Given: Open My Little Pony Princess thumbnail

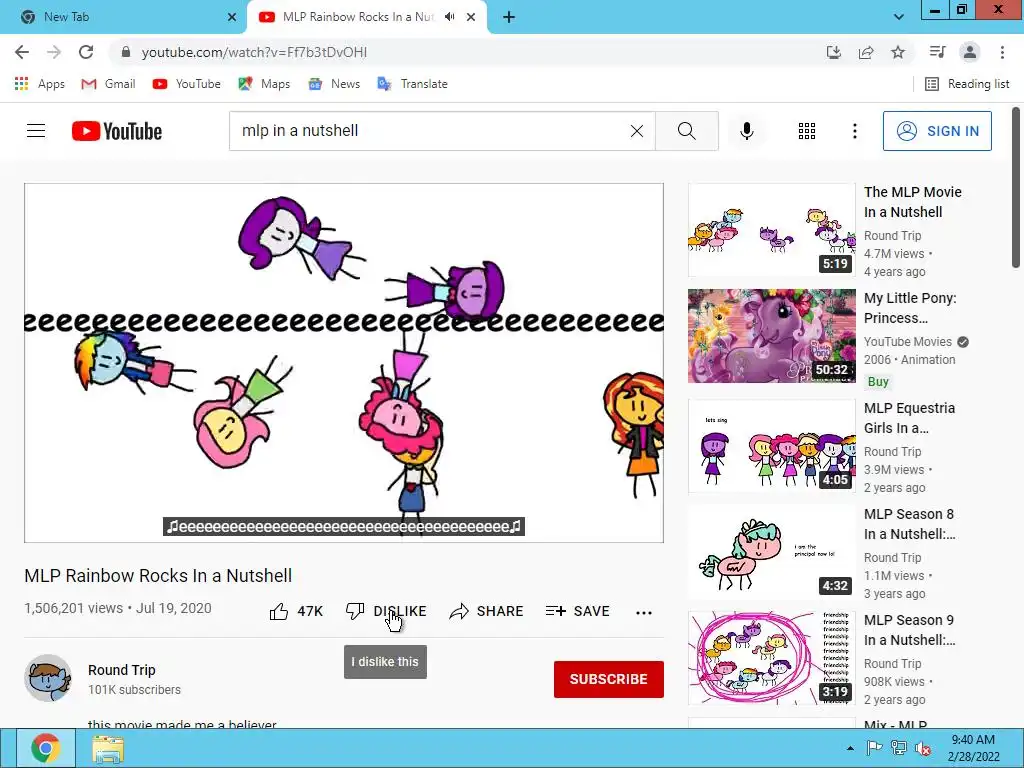Looking at the screenshot, I should point(771,336).
